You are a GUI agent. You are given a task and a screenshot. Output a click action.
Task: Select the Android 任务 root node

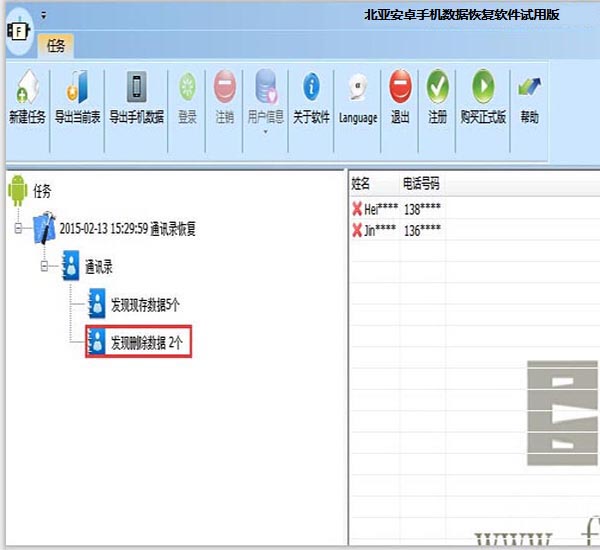tap(30, 191)
